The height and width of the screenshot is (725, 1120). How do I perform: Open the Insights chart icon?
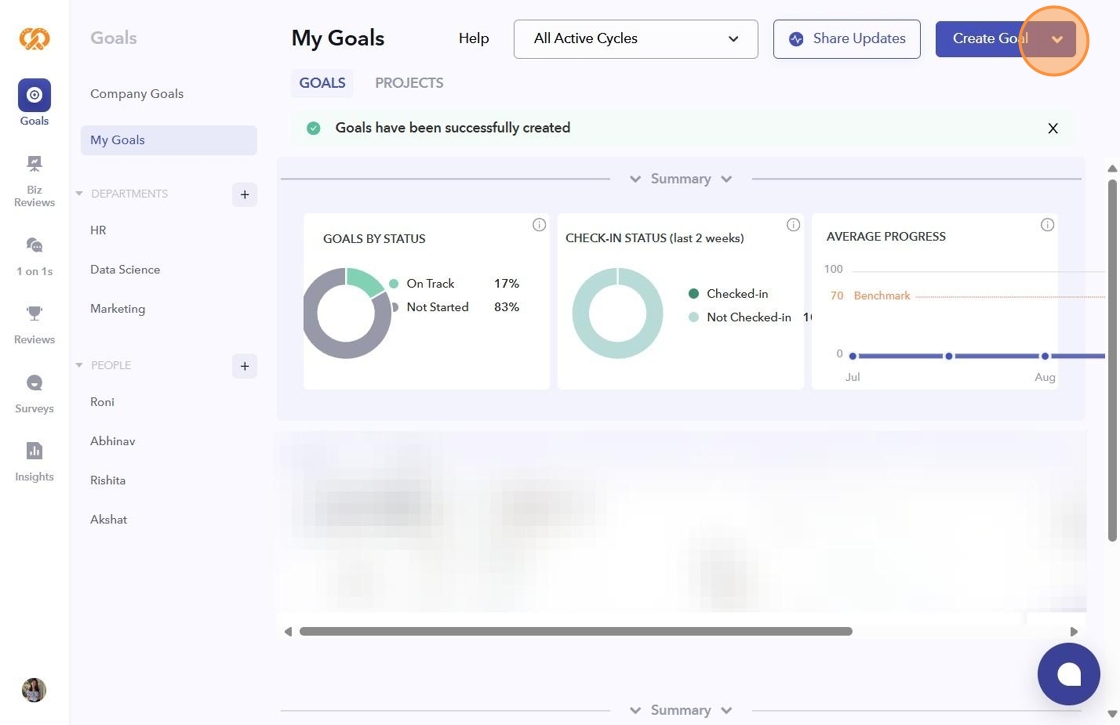click(x=34, y=451)
